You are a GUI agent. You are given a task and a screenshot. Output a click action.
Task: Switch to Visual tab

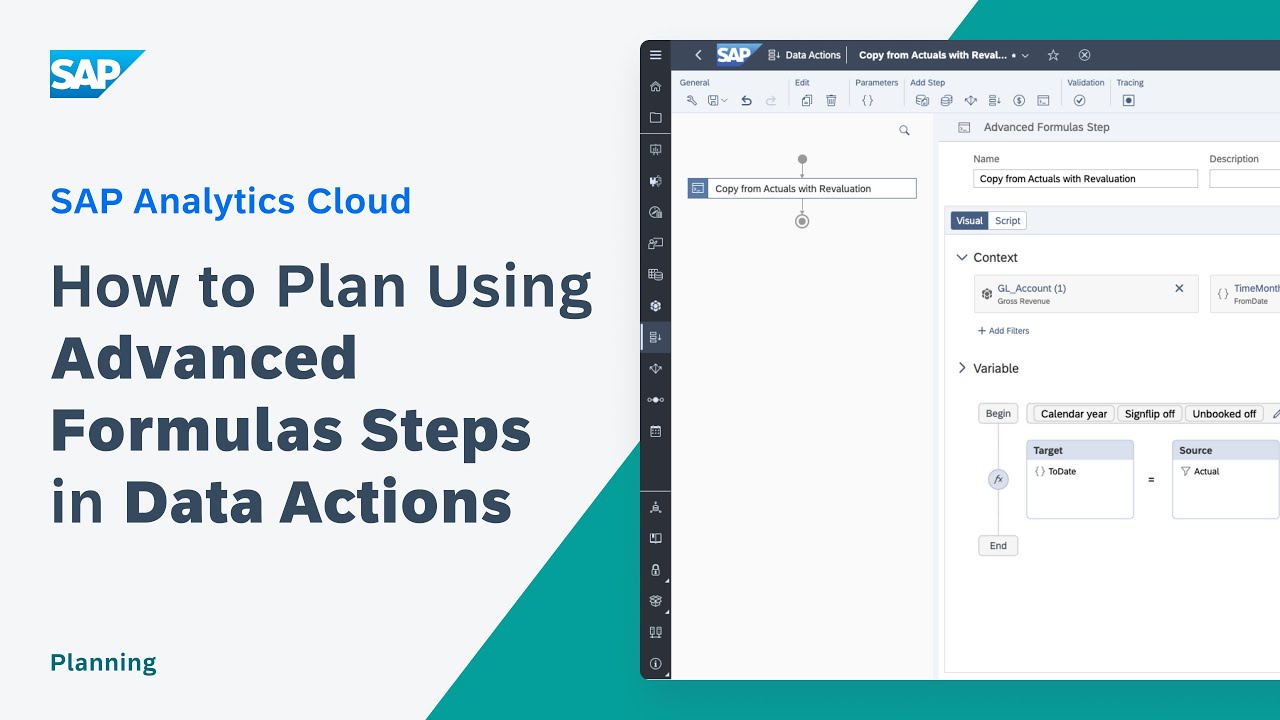[969, 221]
